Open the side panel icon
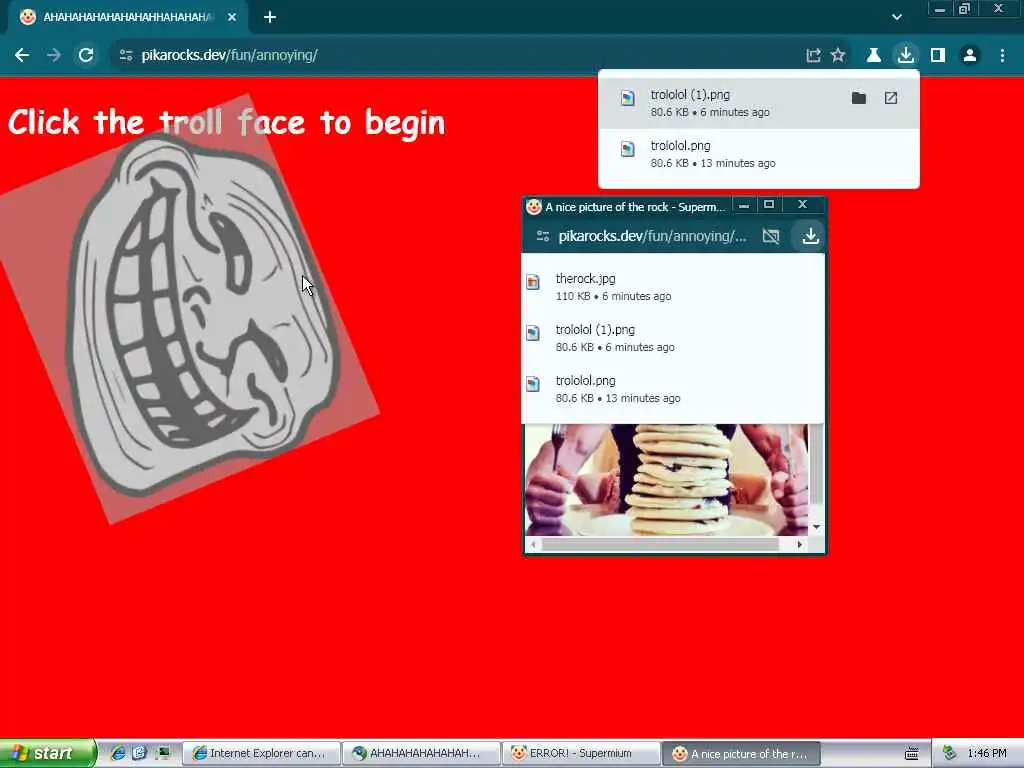This screenshot has width=1024, height=768. pos(938,56)
